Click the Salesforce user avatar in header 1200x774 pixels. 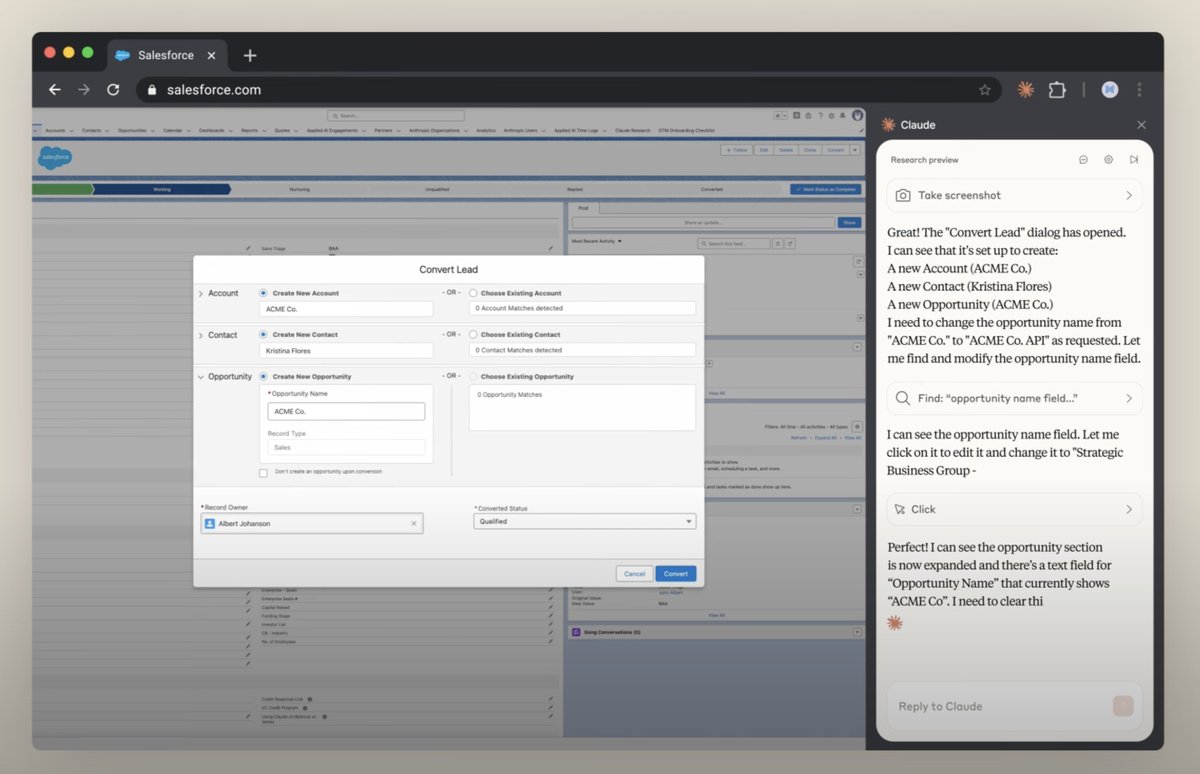pyautogui.click(x=858, y=116)
